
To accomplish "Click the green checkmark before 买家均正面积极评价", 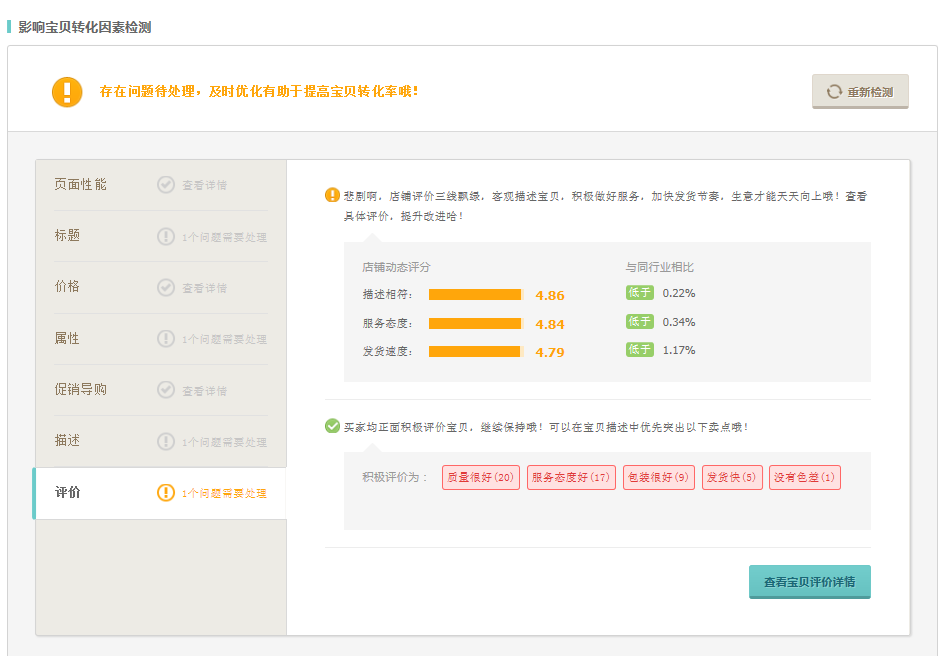I will coord(332,426).
